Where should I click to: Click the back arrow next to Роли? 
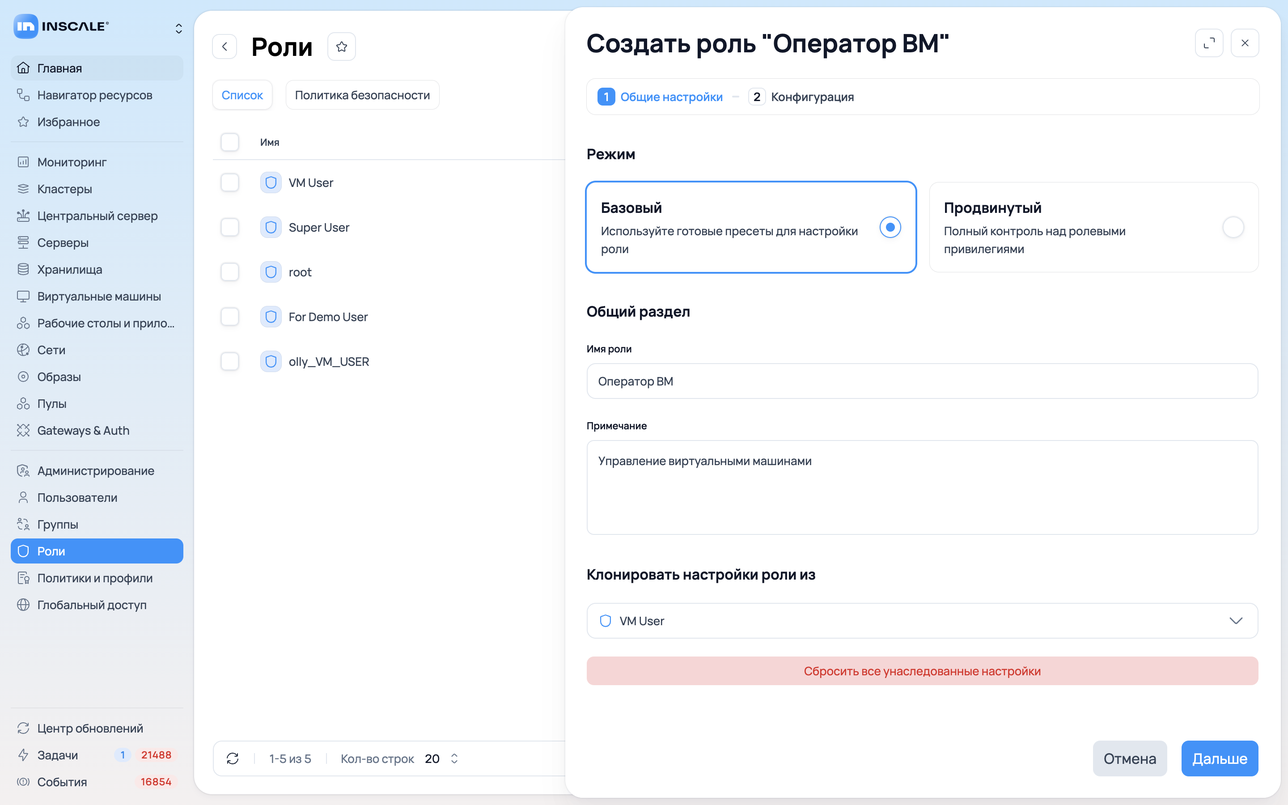pyautogui.click(x=225, y=47)
